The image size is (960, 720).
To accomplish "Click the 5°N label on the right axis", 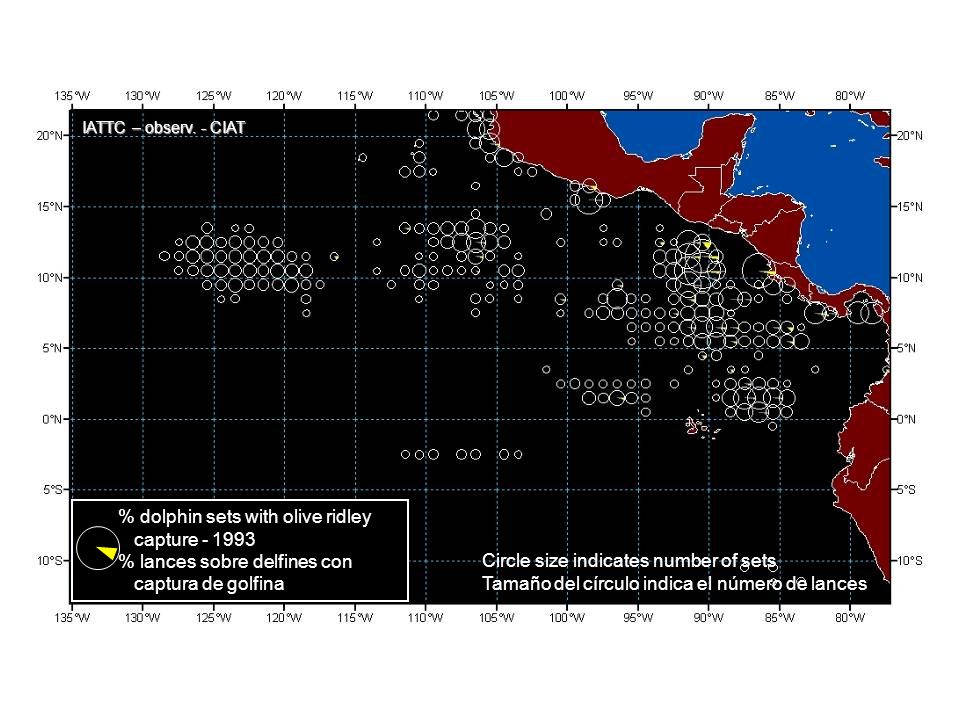I will click(x=906, y=348).
